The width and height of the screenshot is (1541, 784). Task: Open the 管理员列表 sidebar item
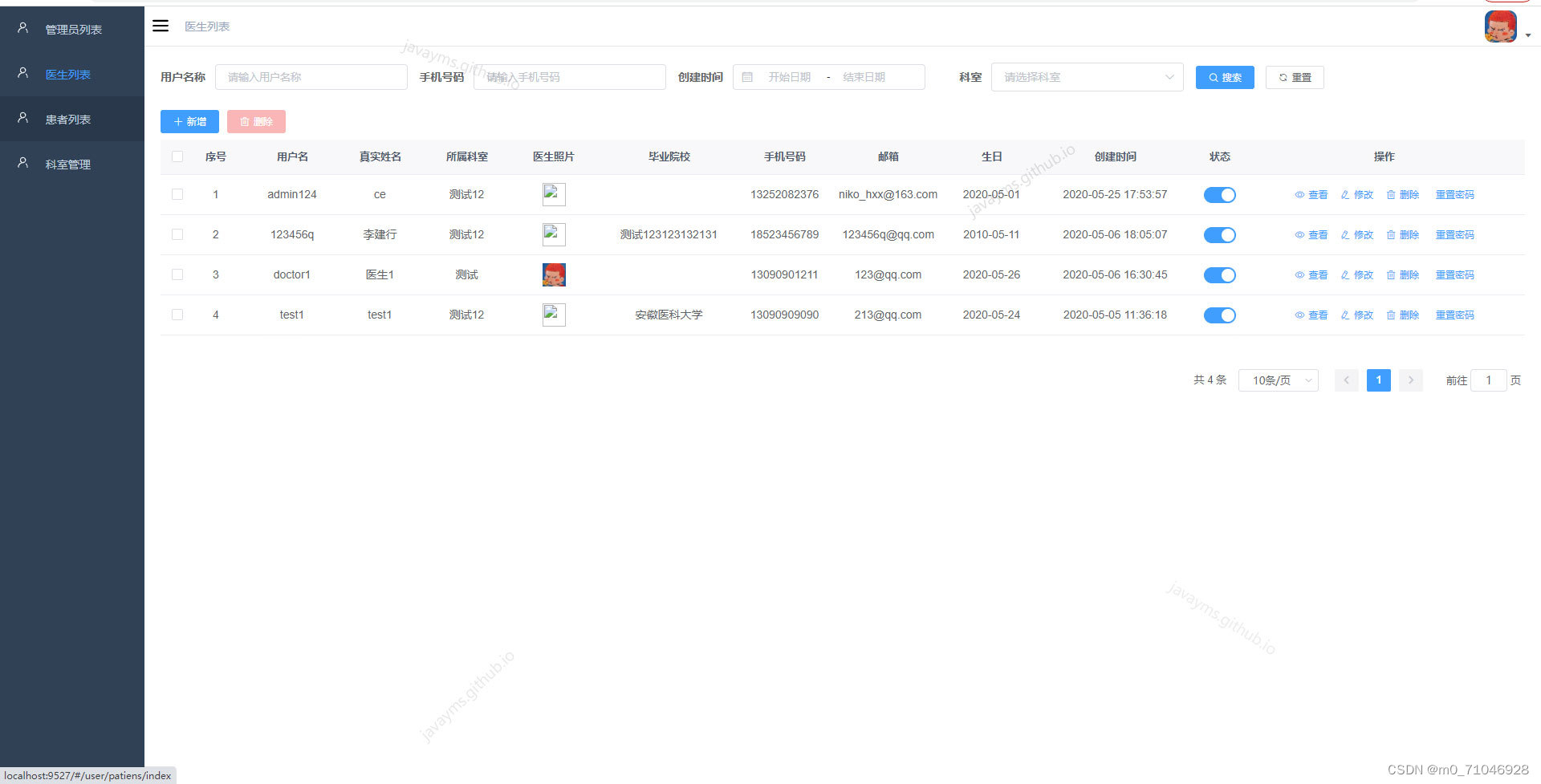coord(72,29)
